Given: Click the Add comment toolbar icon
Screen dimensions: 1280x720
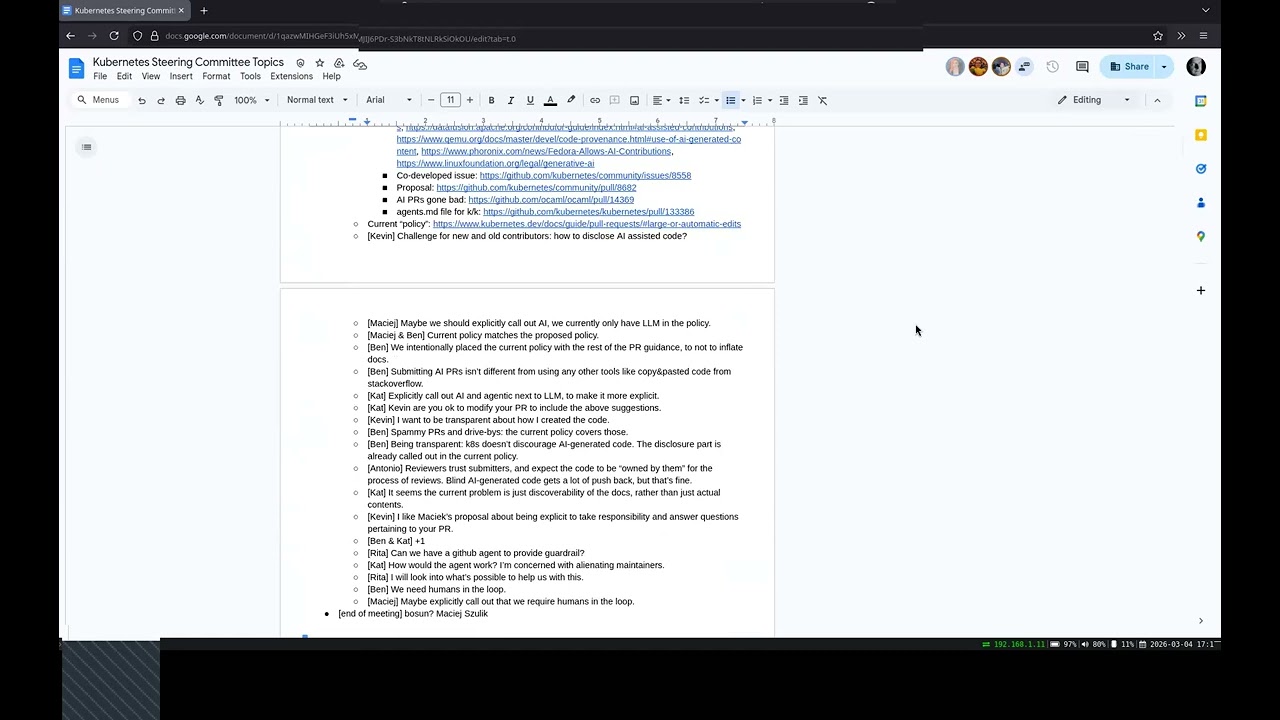Looking at the screenshot, I should 615,100.
